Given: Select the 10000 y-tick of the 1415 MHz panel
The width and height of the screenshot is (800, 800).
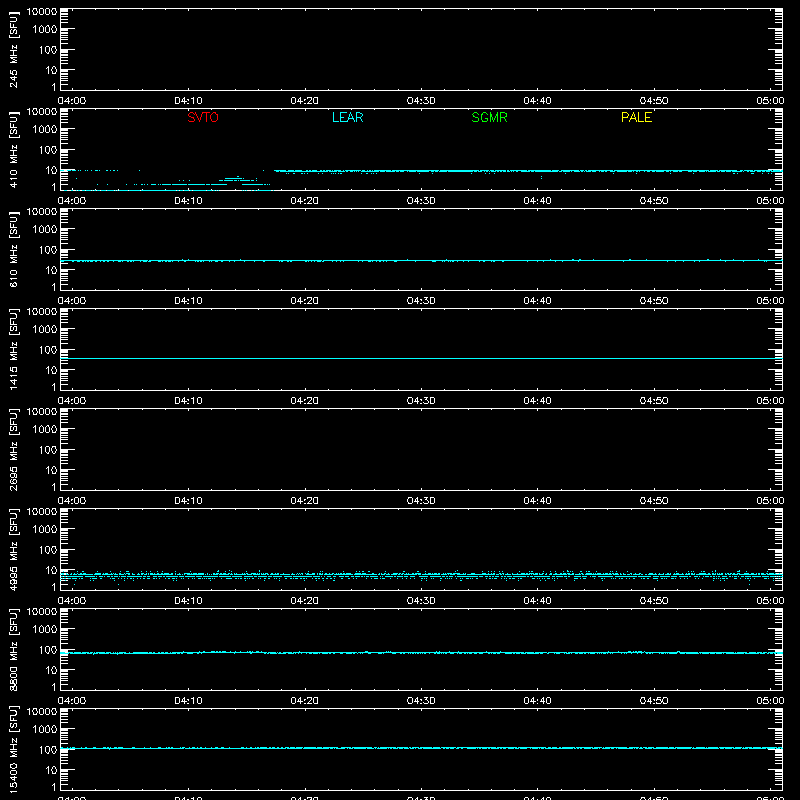Looking at the screenshot, I should pyautogui.click(x=42, y=312).
